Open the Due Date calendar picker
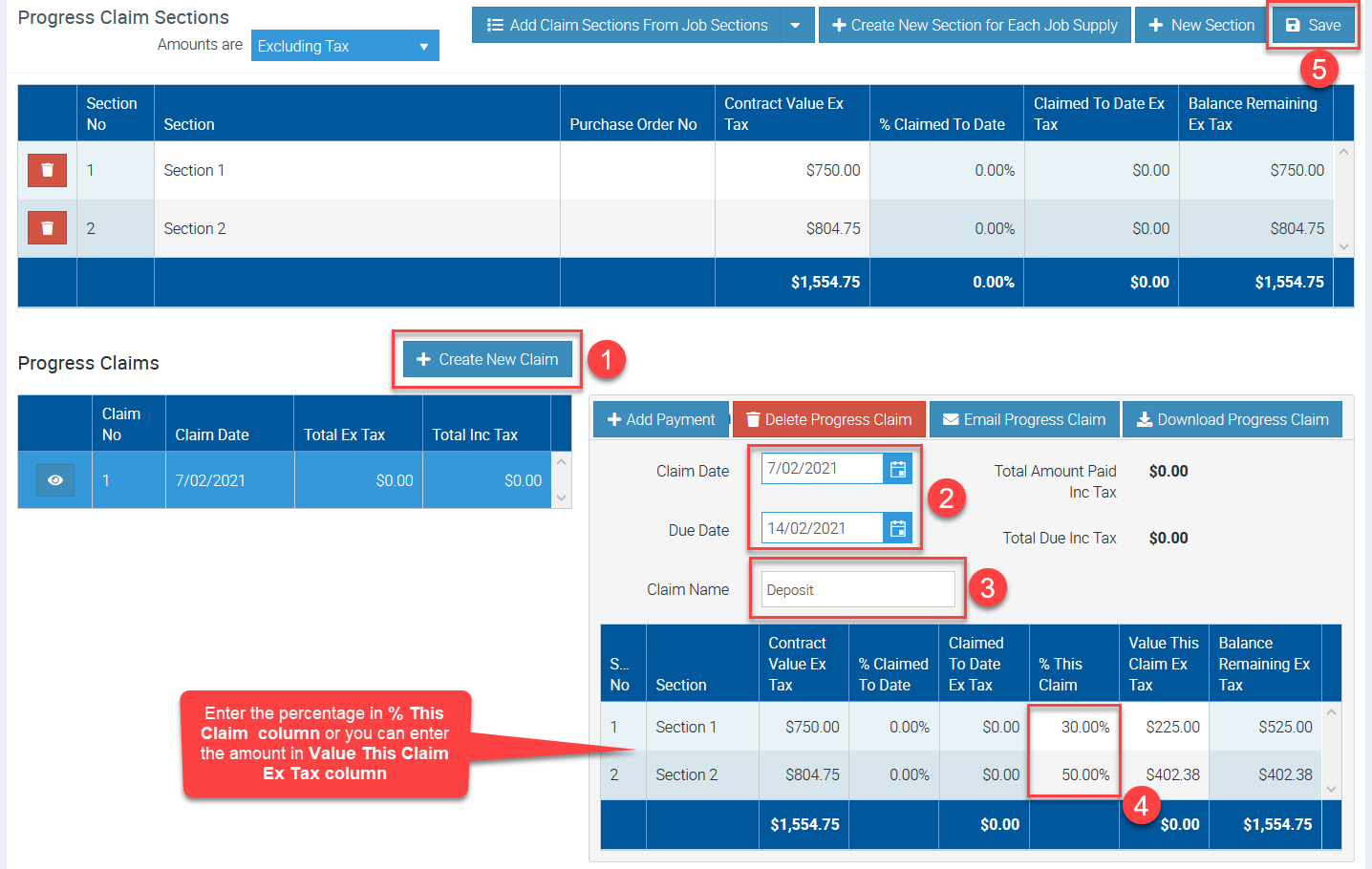Screen dimensions: 1372x869 click(897, 528)
